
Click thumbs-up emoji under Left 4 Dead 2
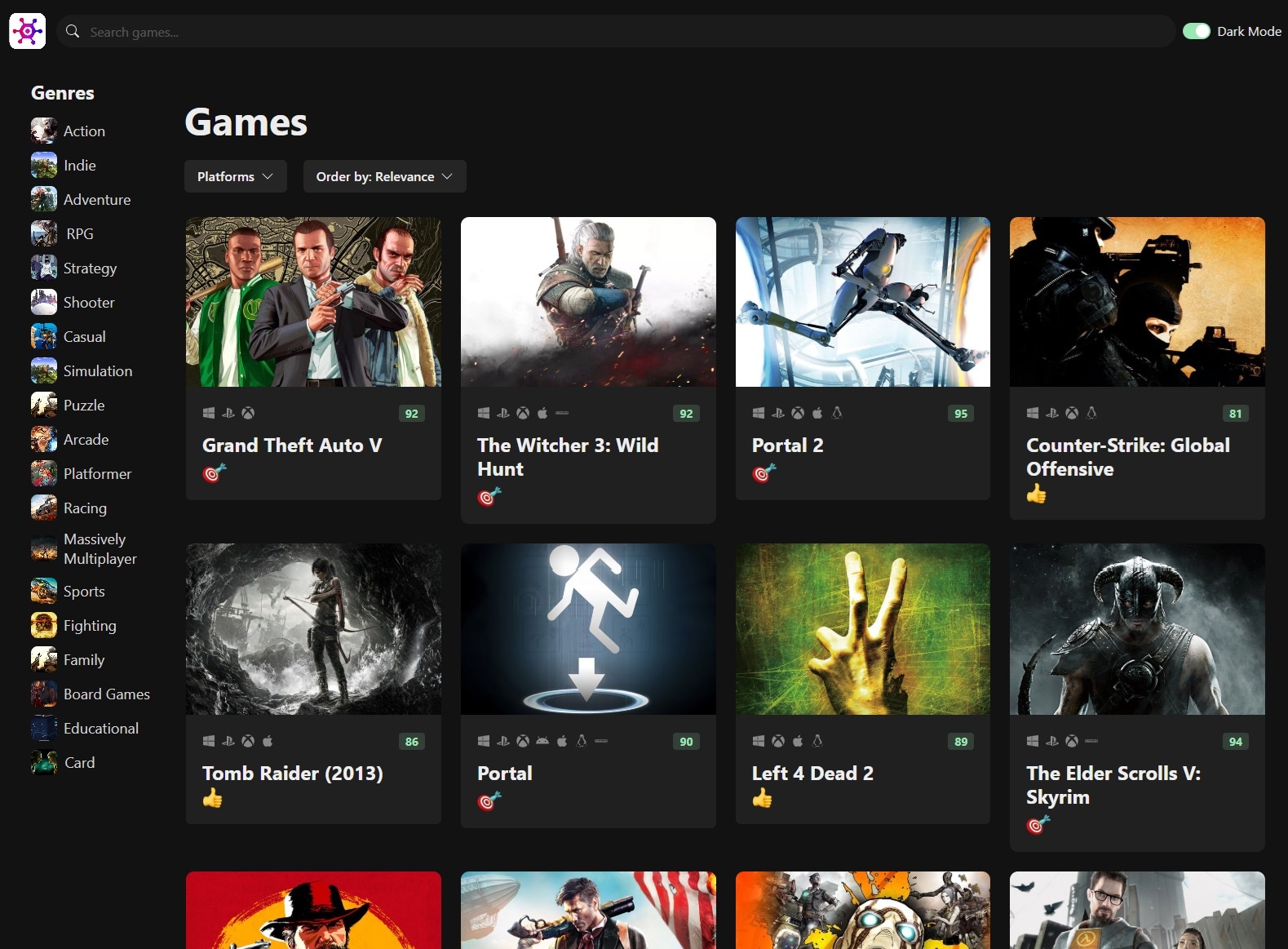pos(762,798)
